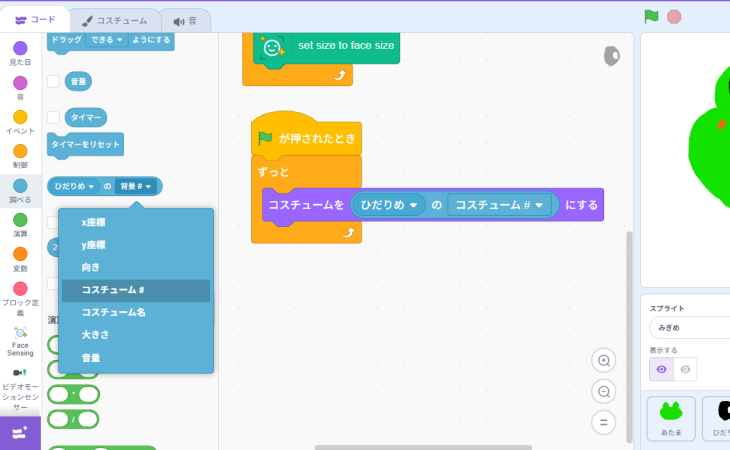Select the 調べる blue category circle
The image size is (730, 450).
(20, 186)
